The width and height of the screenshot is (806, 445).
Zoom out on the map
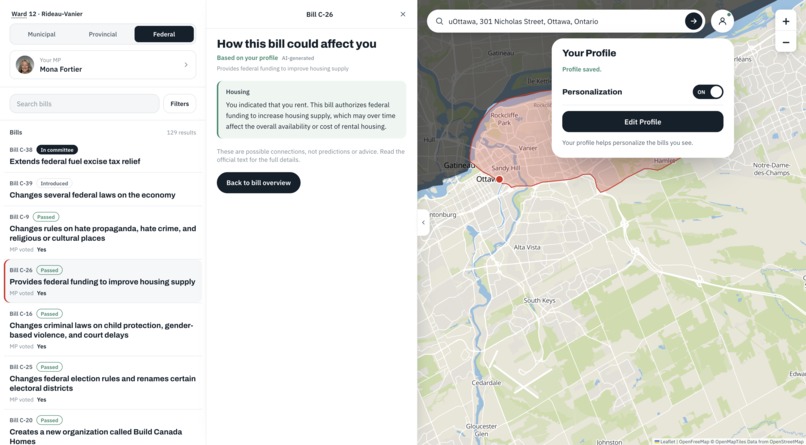[785, 42]
